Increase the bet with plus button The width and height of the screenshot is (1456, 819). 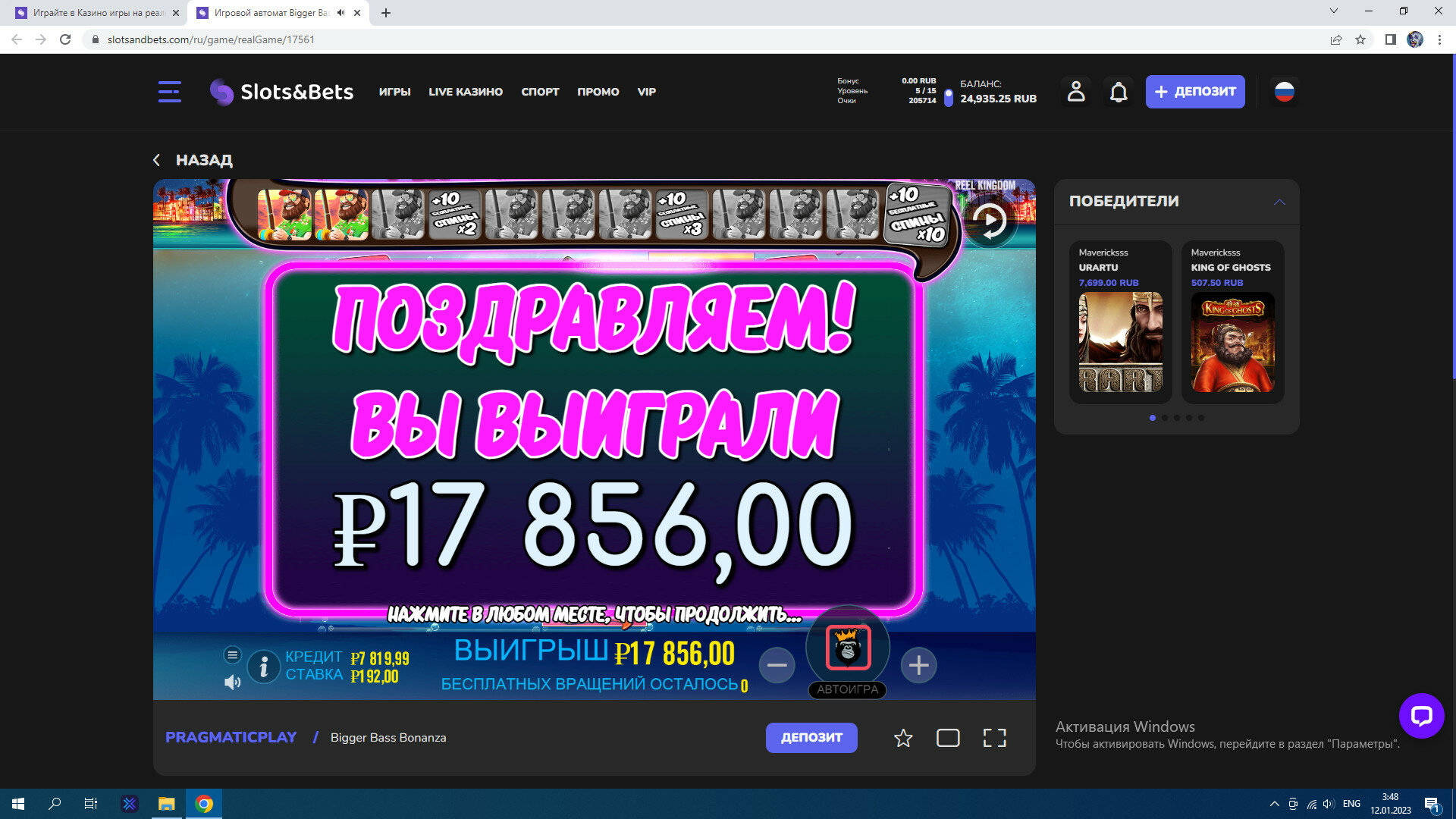(918, 665)
